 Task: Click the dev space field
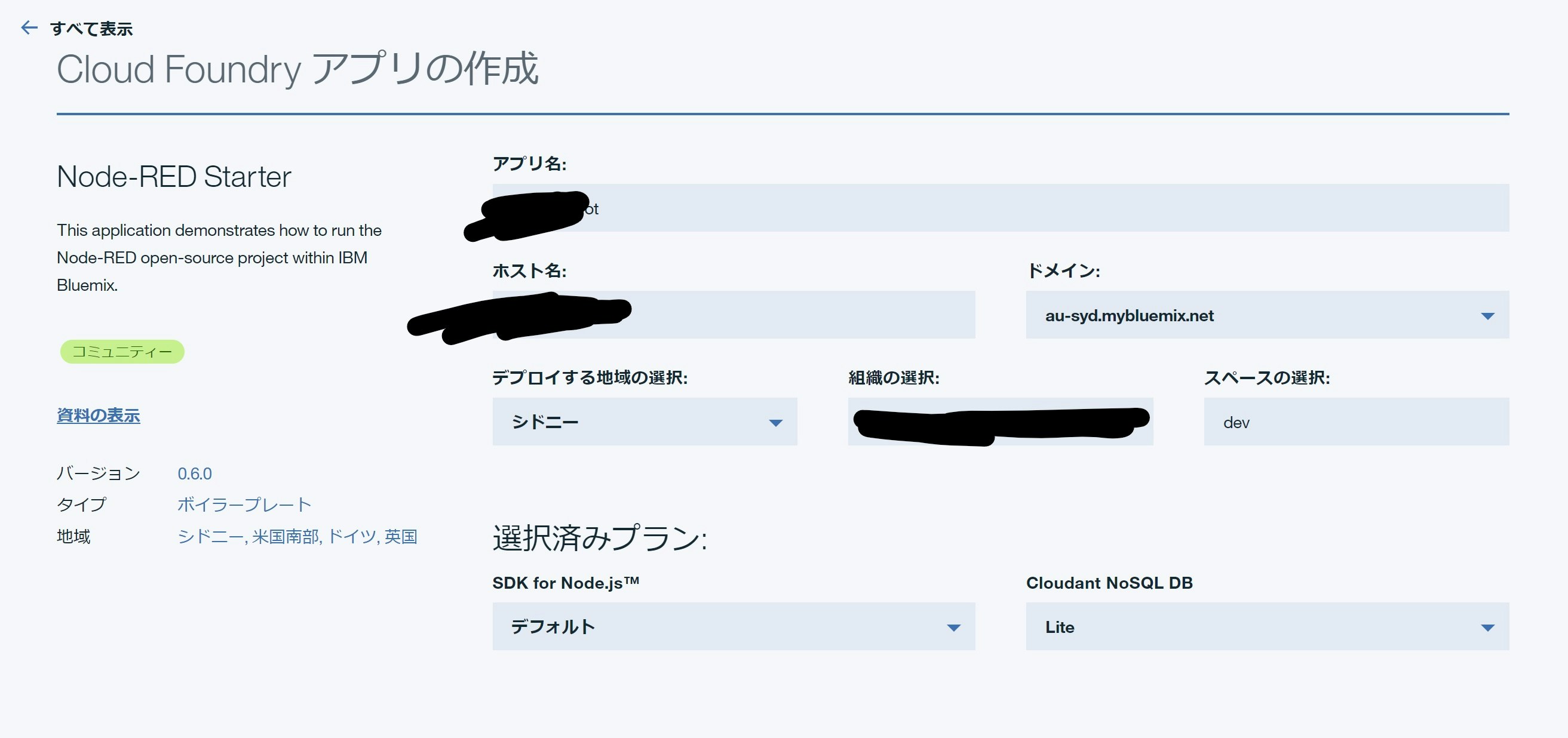coord(1355,422)
